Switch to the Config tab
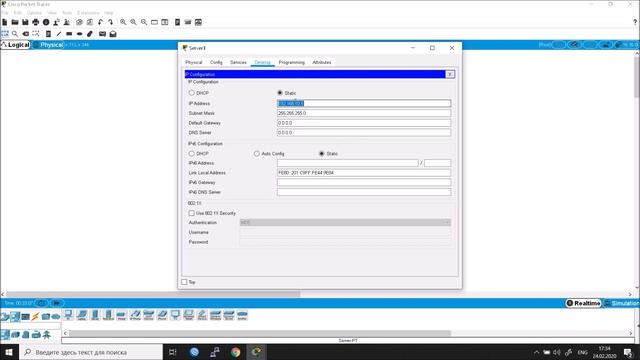The height and width of the screenshot is (360, 640). [x=216, y=62]
